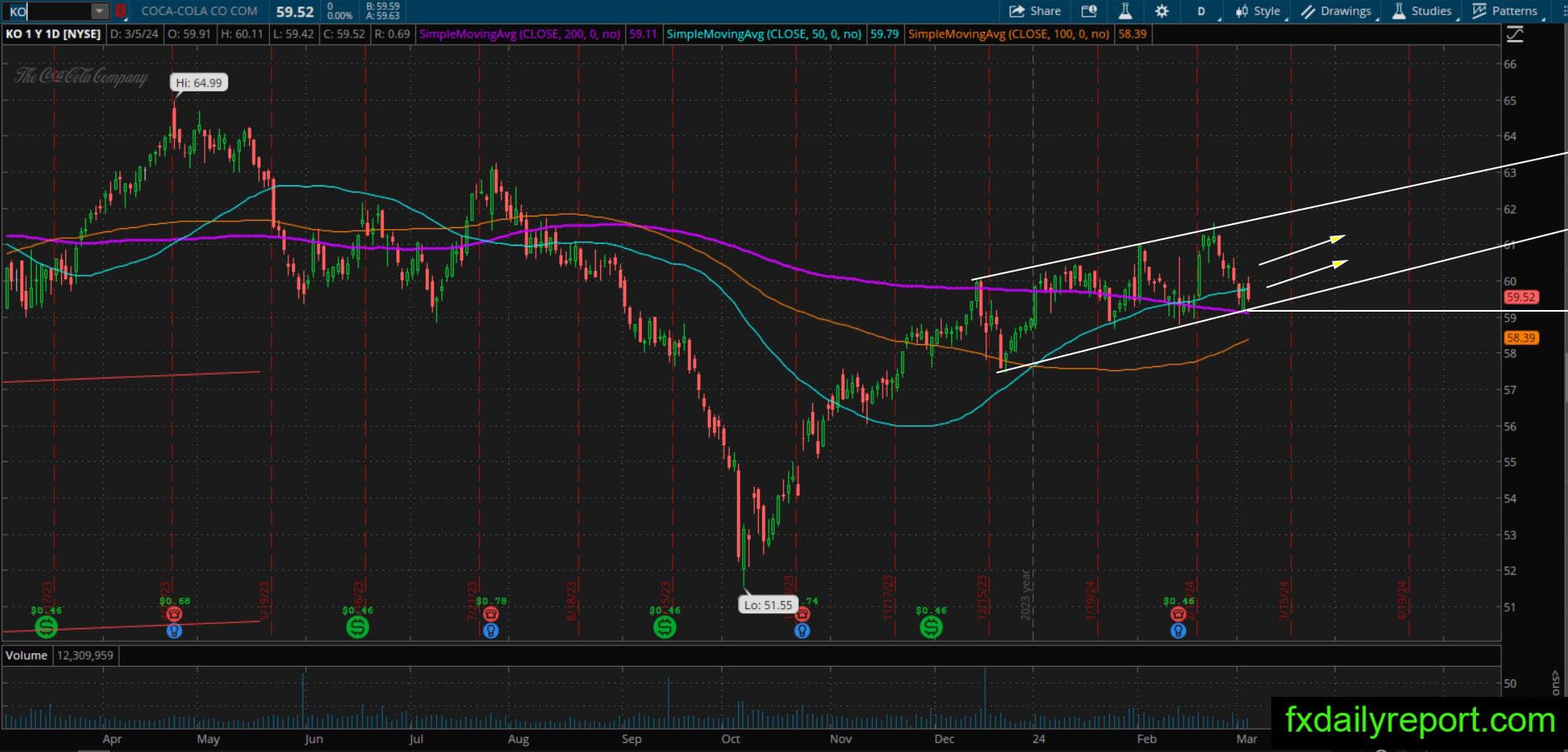Open the D timeframe dropdown
This screenshot has width=1568, height=752.
(1204, 11)
